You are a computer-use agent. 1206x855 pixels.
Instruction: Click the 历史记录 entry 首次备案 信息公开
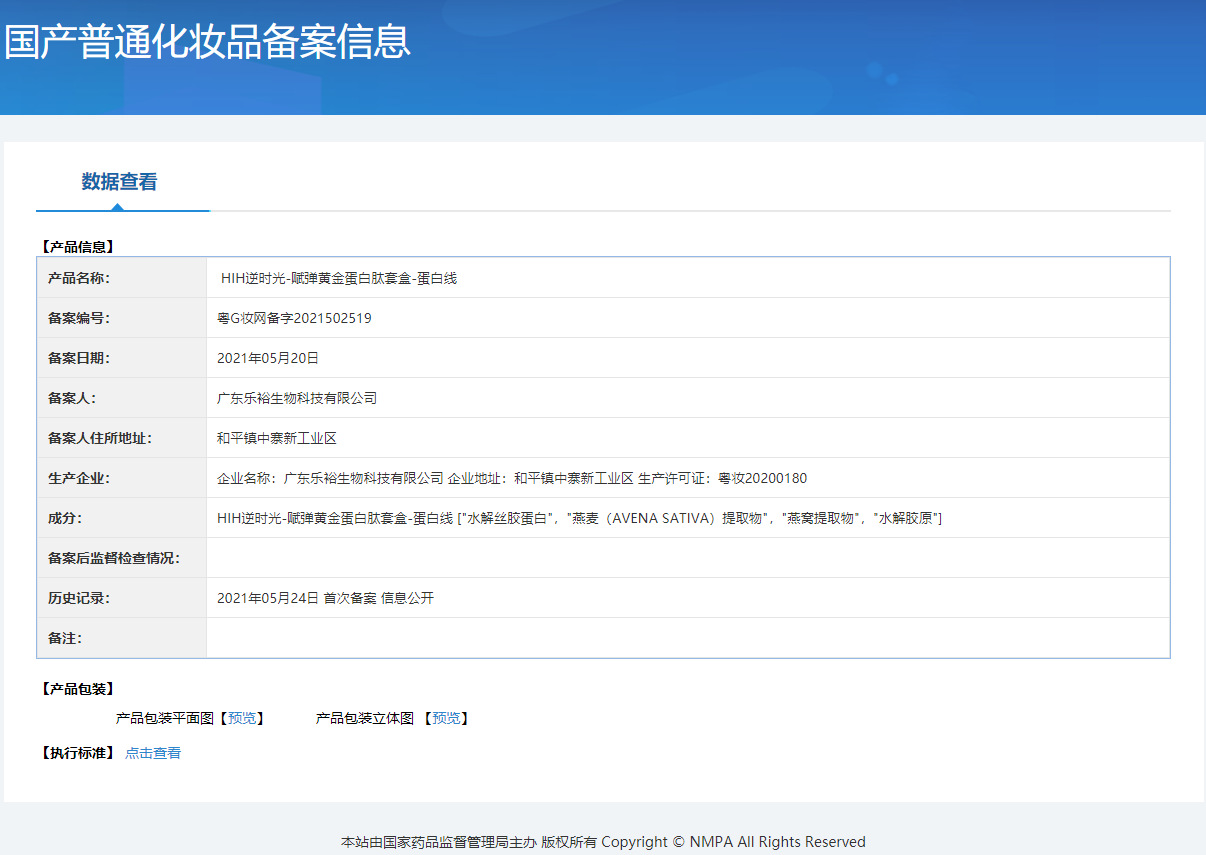tap(325, 598)
